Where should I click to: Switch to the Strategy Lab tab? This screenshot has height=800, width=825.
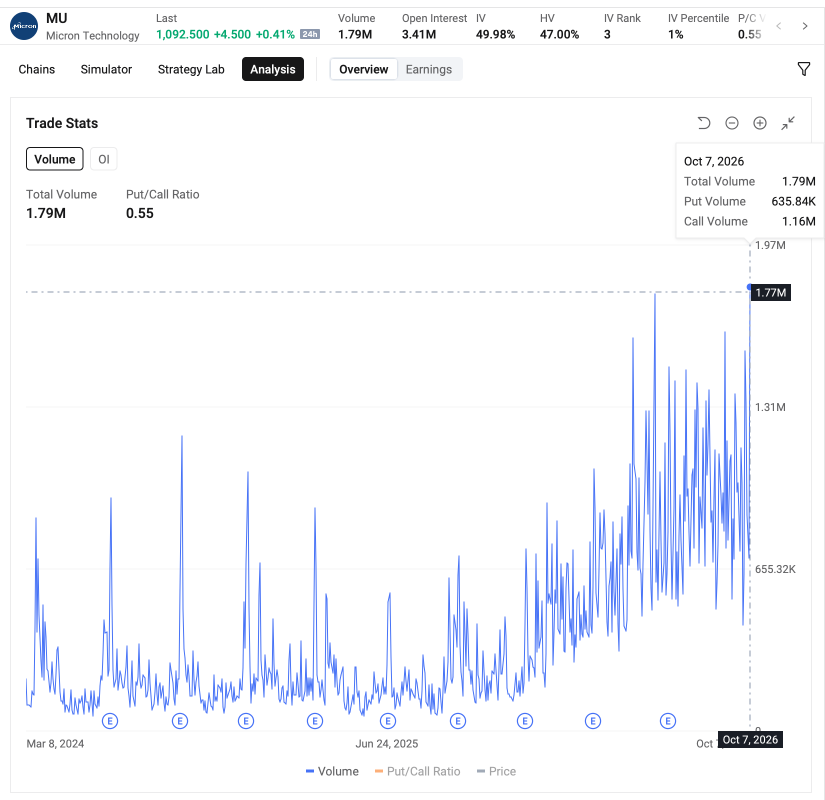pos(191,69)
